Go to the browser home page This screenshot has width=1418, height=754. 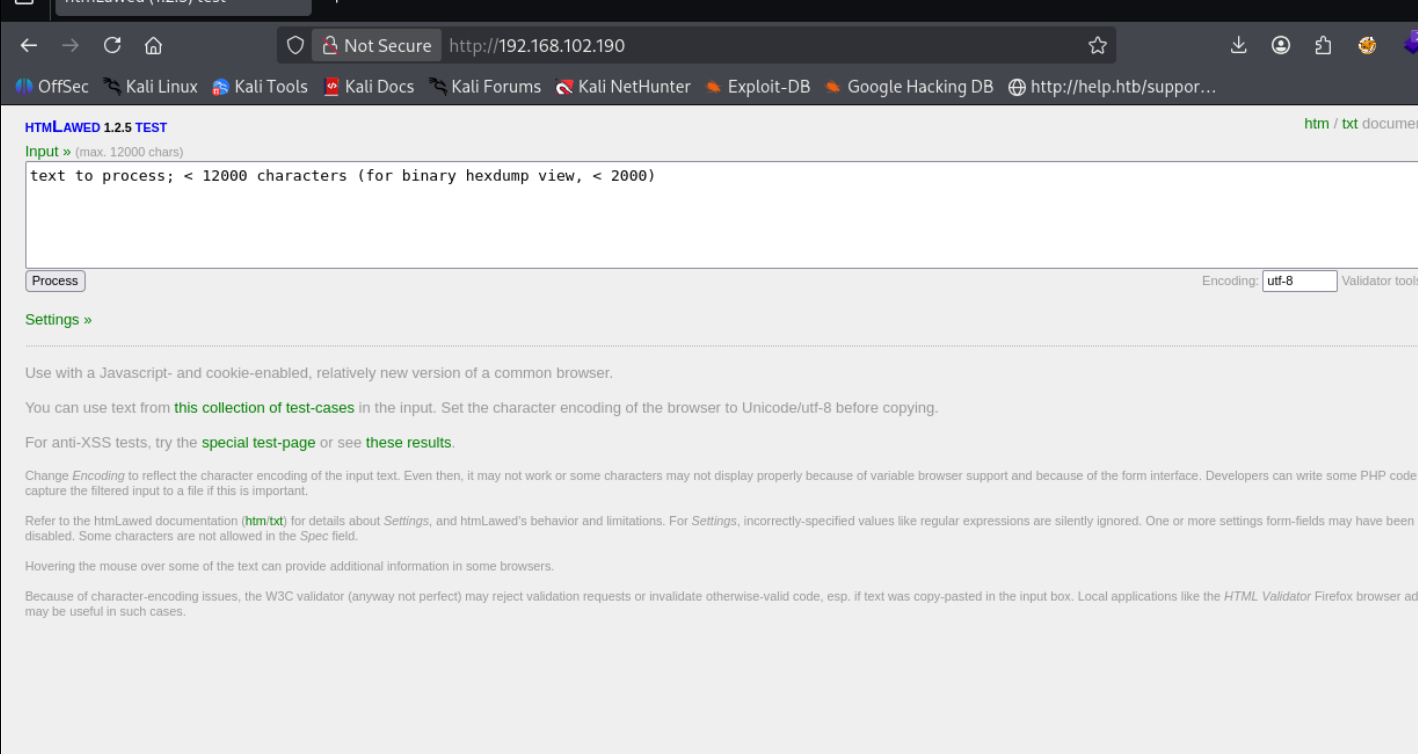tap(153, 46)
